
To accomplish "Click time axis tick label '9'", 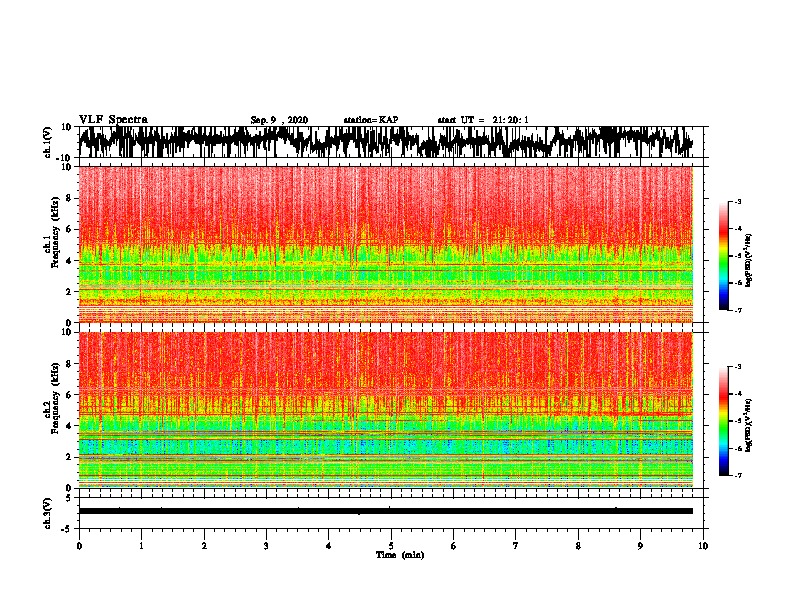I will coord(640,546).
